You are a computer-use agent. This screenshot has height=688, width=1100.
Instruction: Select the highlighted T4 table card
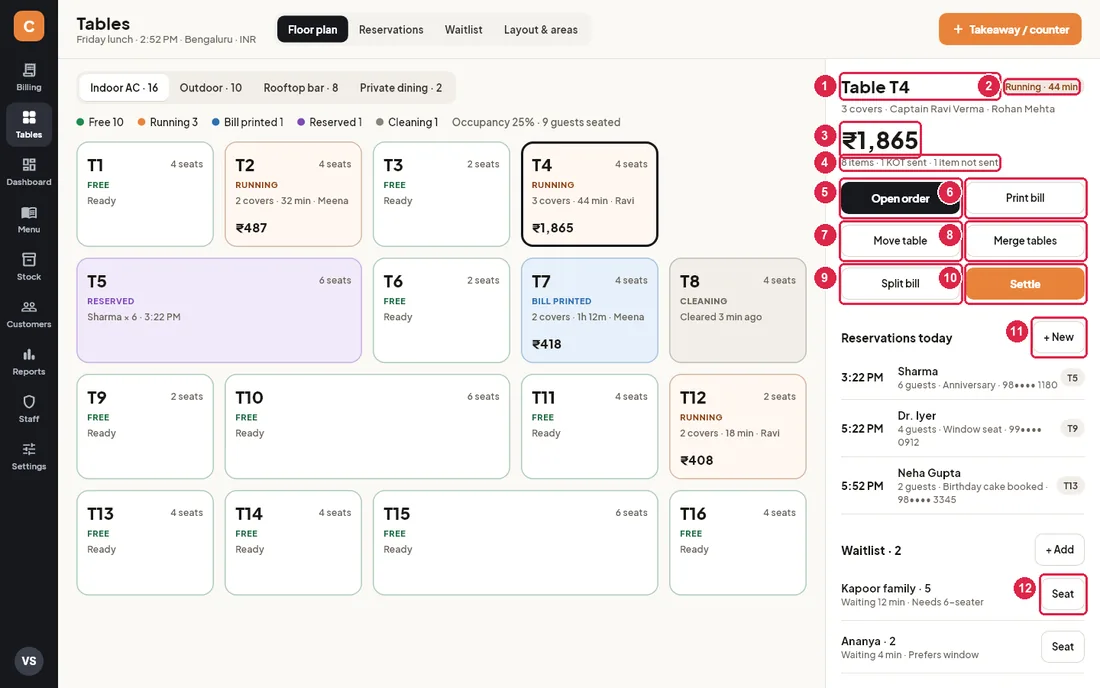(x=589, y=194)
